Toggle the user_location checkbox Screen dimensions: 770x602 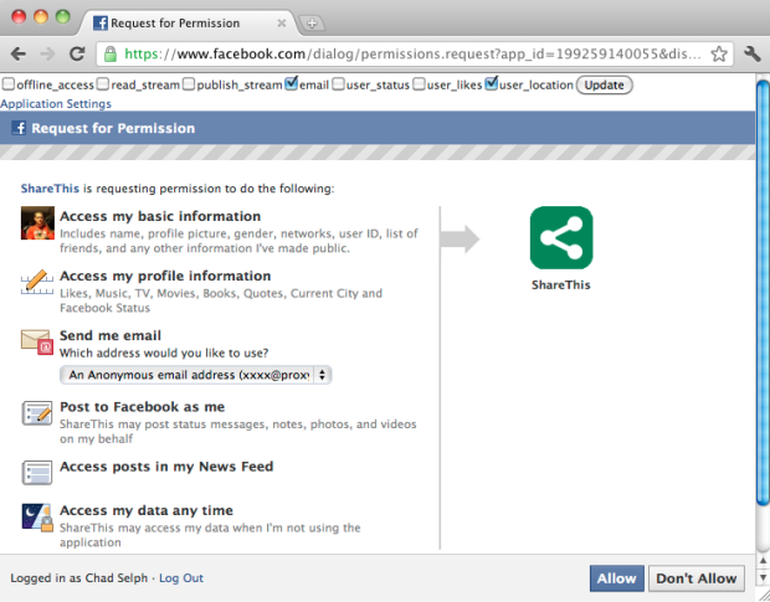pyautogui.click(x=491, y=83)
